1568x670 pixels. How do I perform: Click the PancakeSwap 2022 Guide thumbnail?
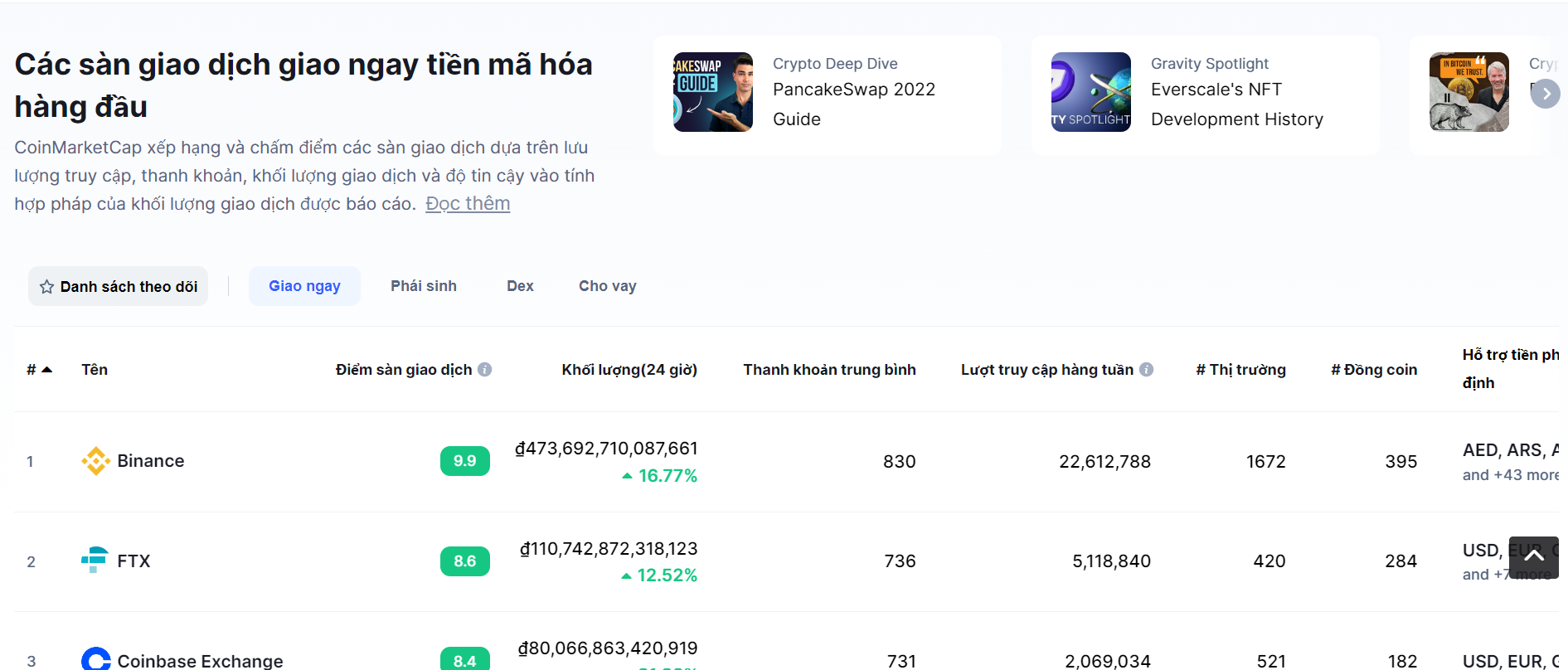tap(713, 92)
